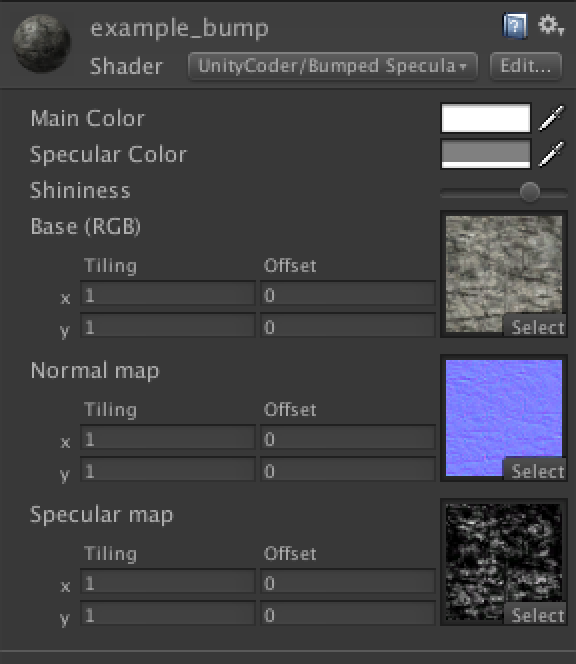Viewport: 576px width, 664px height.
Task: Focus the Base (RGB) Tiling x field
Action: [168, 293]
